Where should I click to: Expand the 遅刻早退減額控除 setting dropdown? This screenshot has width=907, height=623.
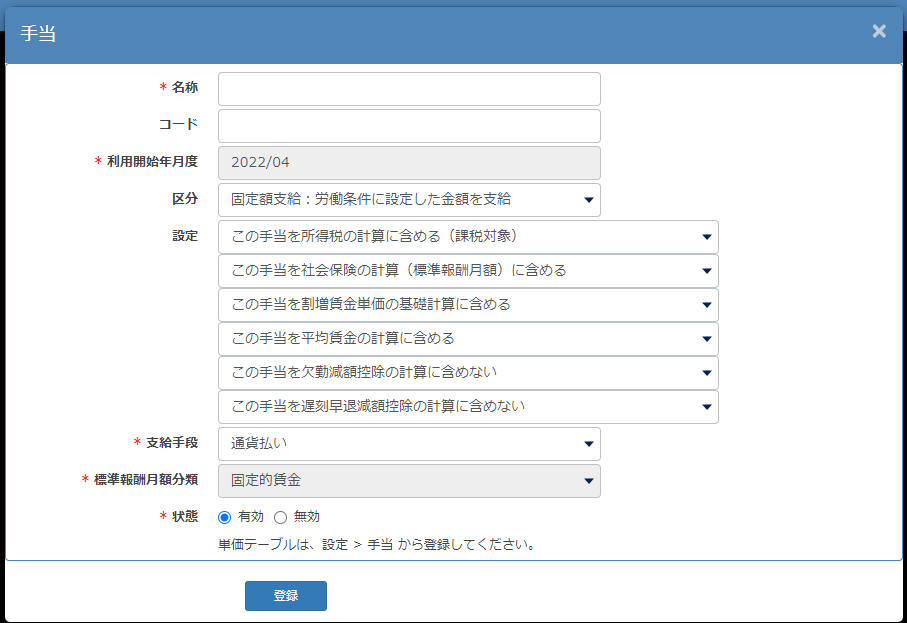(x=468, y=407)
